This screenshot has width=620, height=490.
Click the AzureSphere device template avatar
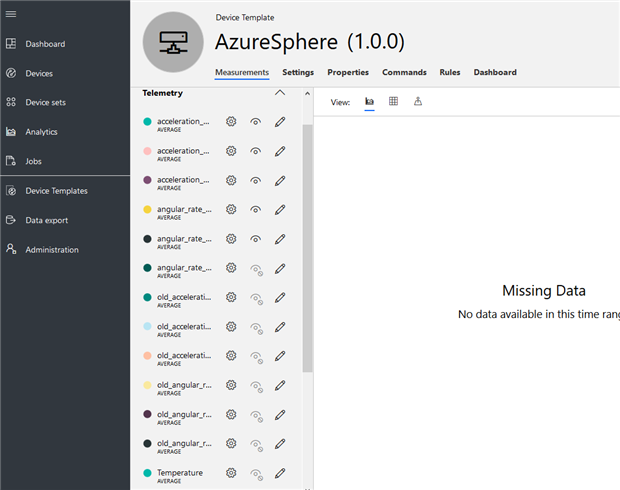pos(173,42)
